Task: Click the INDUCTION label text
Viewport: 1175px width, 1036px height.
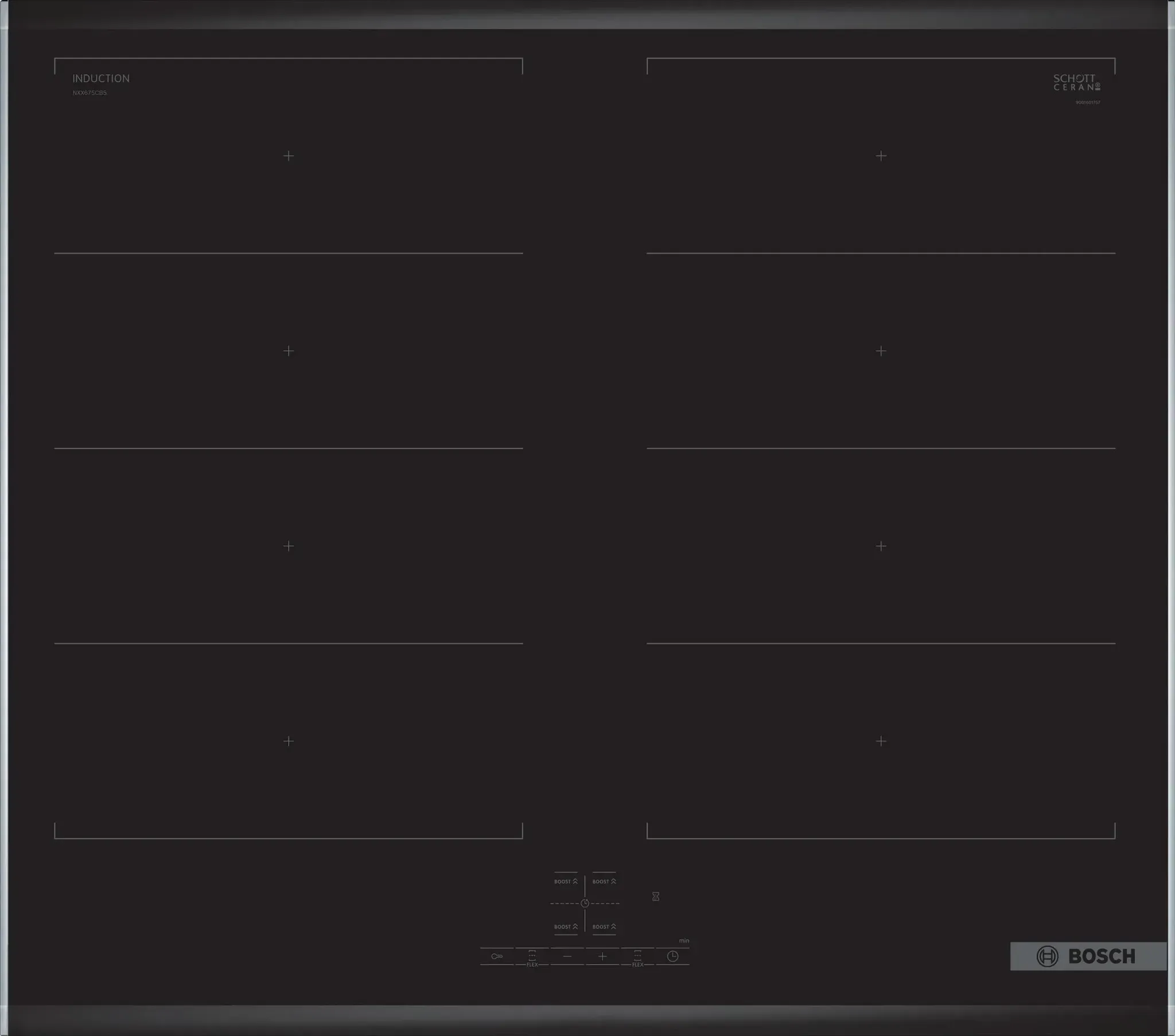Action: tap(100, 79)
